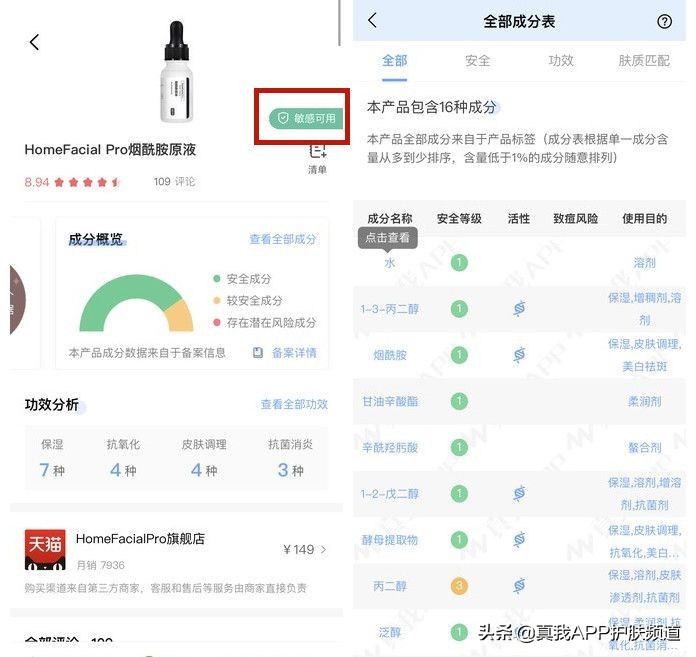Tap safety level badge for 水
Screen dimensions: 696x657
[459, 263]
